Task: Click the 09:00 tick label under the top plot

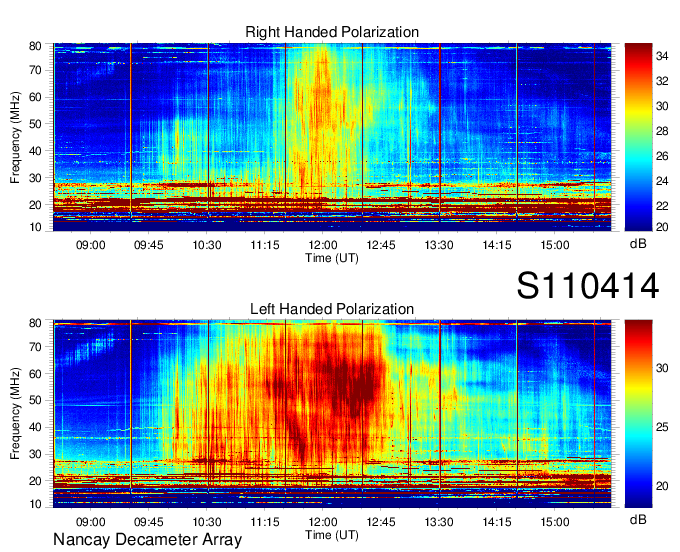Action: coord(91,245)
